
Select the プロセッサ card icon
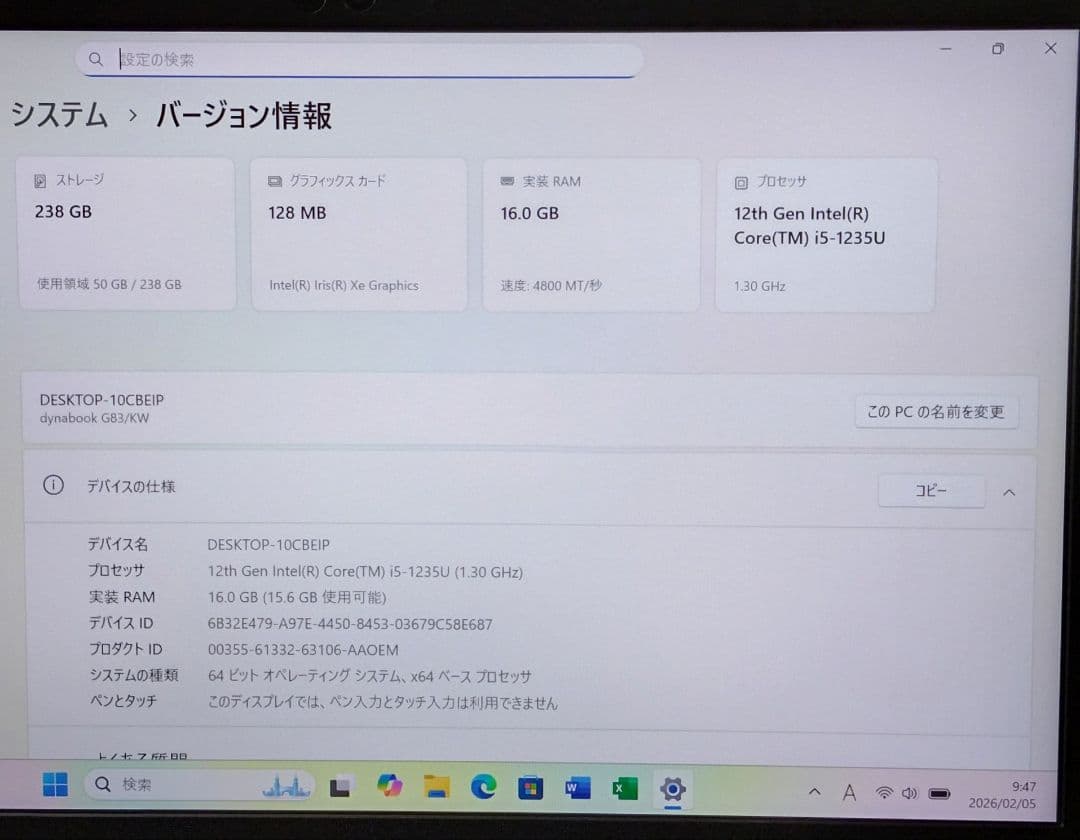740,181
